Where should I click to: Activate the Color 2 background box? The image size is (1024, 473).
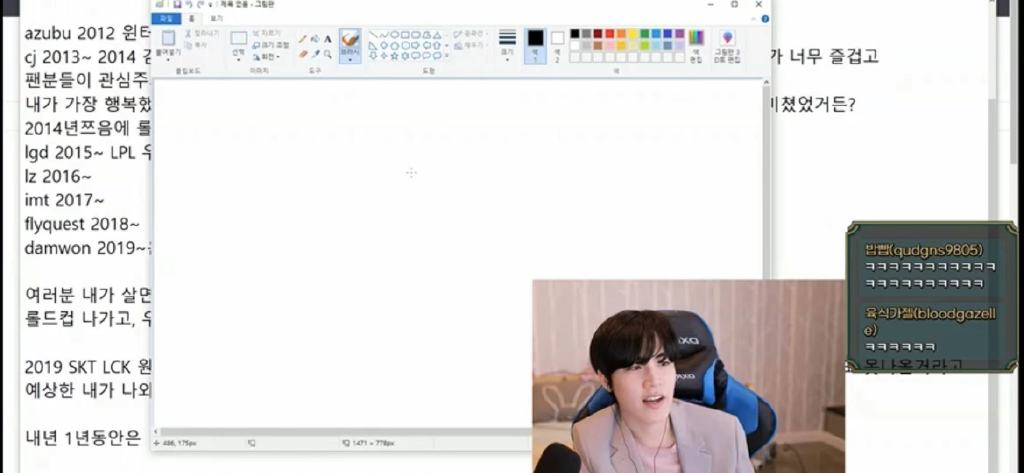tap(557, 46)
